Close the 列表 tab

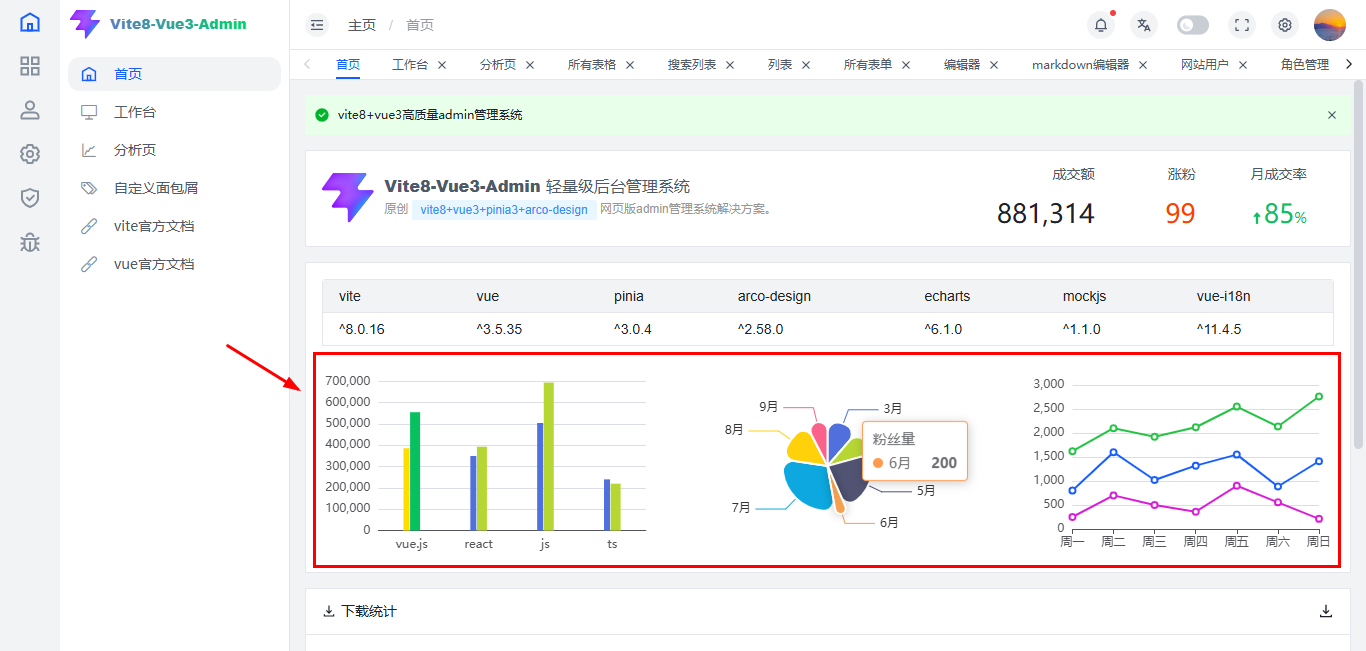(x=806, y=64)
